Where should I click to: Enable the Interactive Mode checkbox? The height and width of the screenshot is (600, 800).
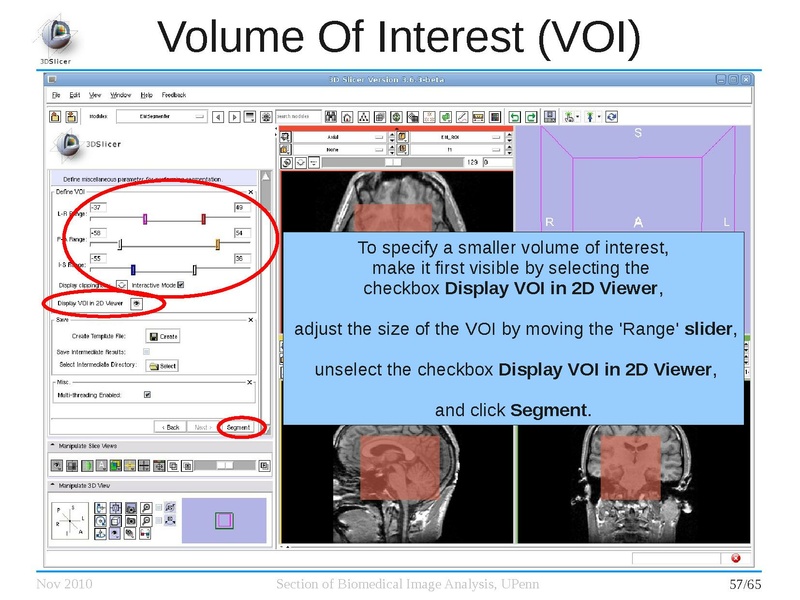coord(180,283)
